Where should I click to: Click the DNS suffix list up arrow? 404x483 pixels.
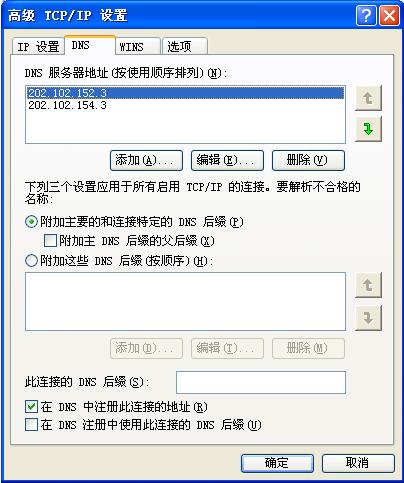click(368, 285)
